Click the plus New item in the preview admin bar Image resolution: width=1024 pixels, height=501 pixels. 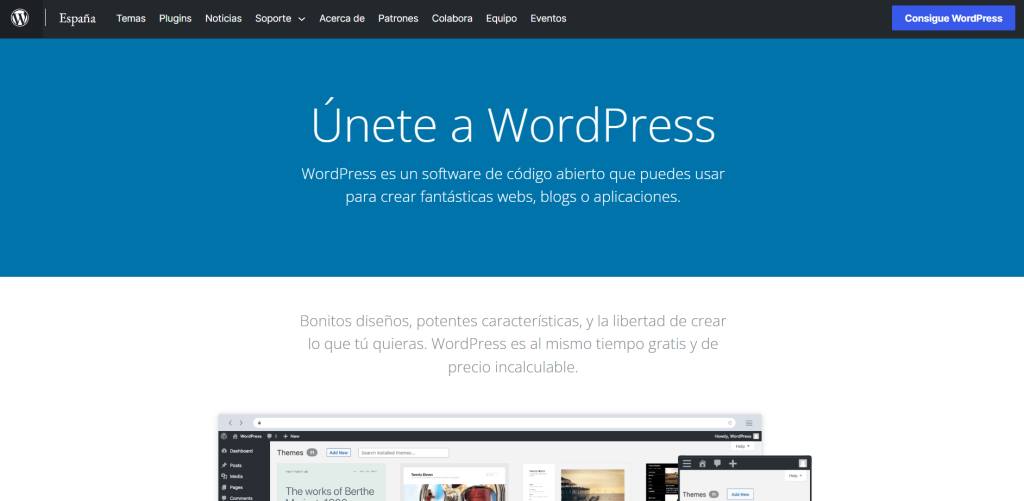tap(291, 436)
